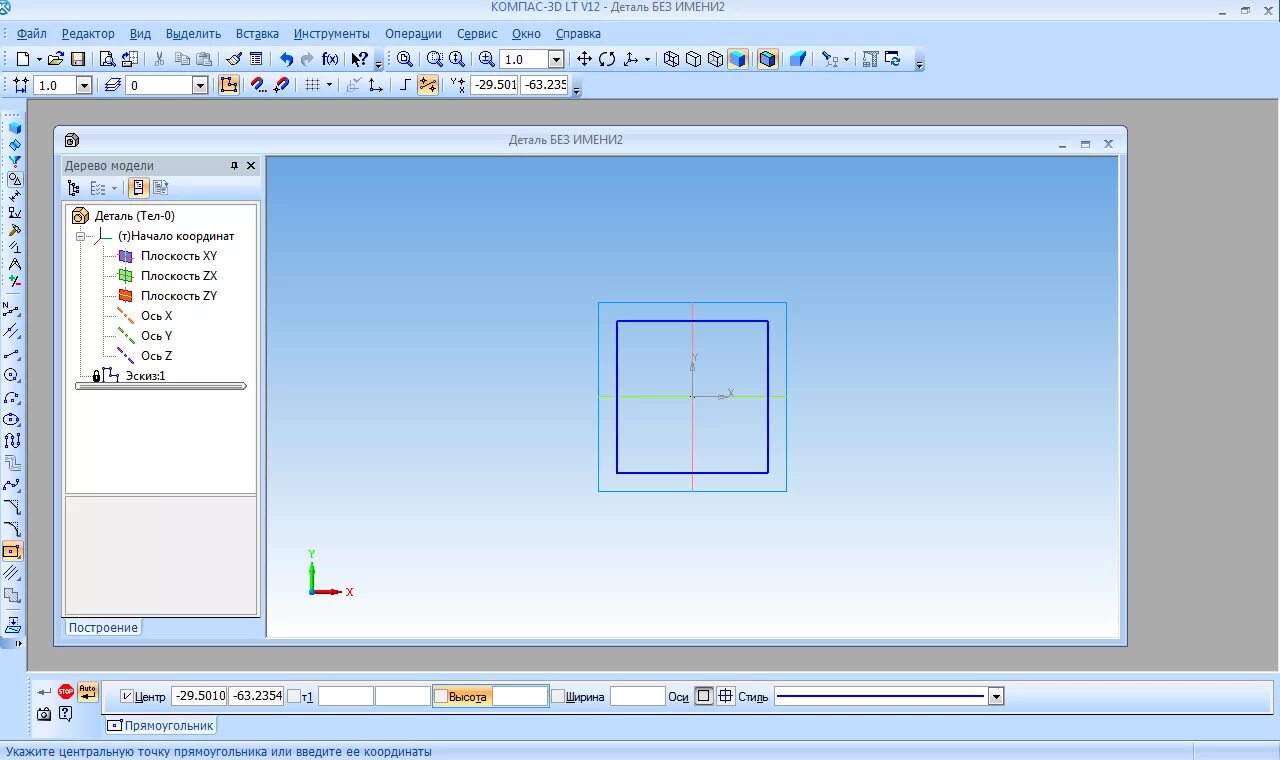
Task: Open the Файл menu
Action: click(32, 33)
